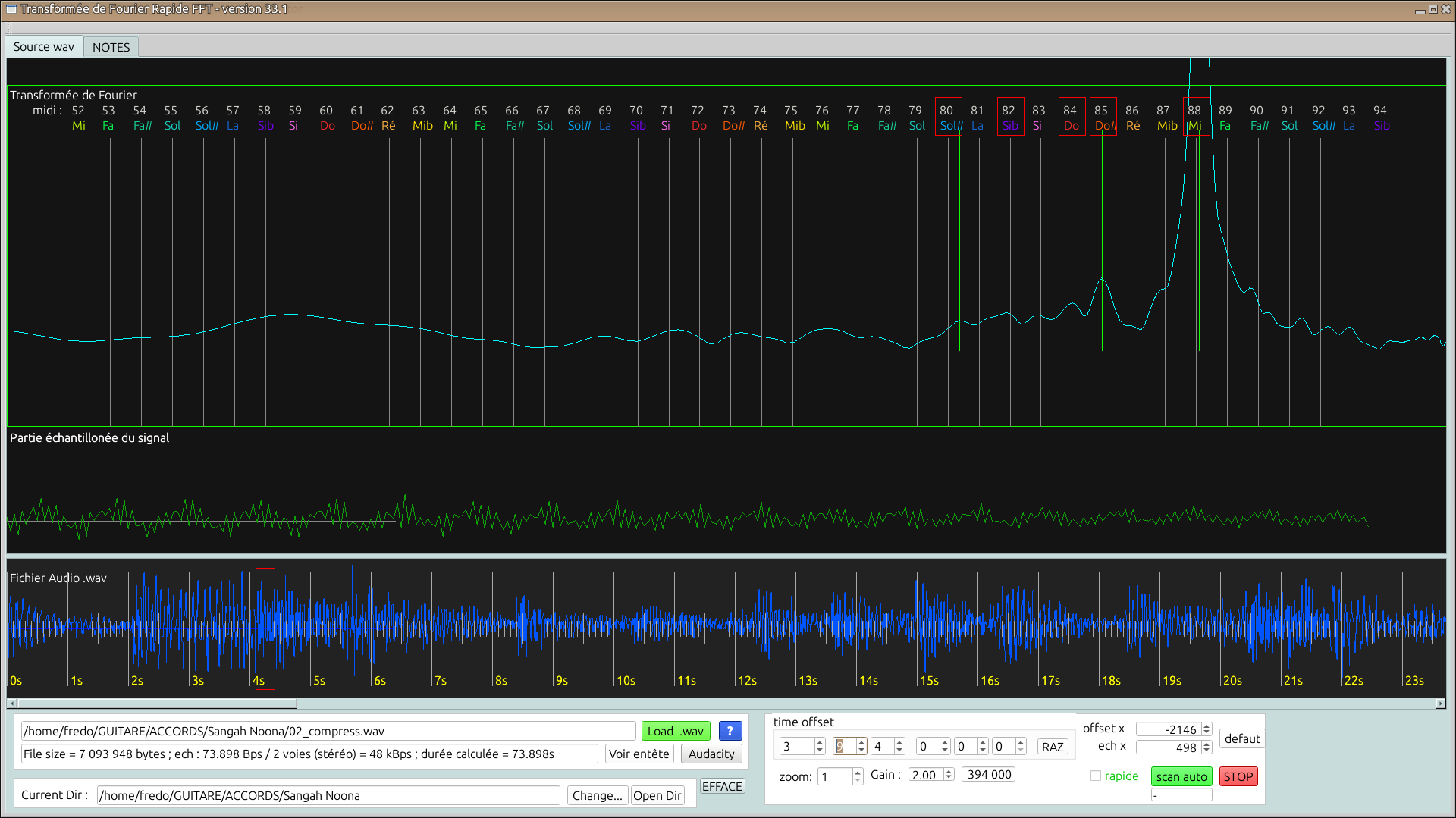Click Voir entête to view the header

tap(639, 754)
